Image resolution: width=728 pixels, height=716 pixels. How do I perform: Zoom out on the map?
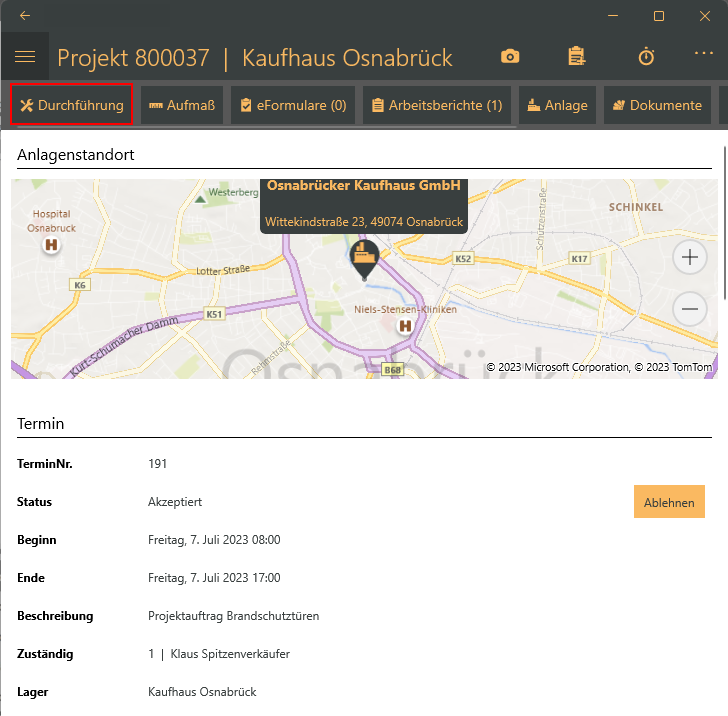[x=690, y=309]
